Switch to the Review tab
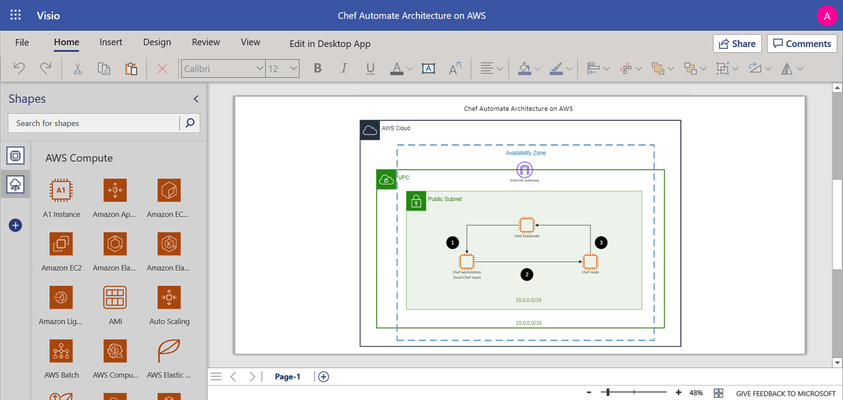Image resolution: width=843 pixels, height=400 pixels. [x=206, y=42]
